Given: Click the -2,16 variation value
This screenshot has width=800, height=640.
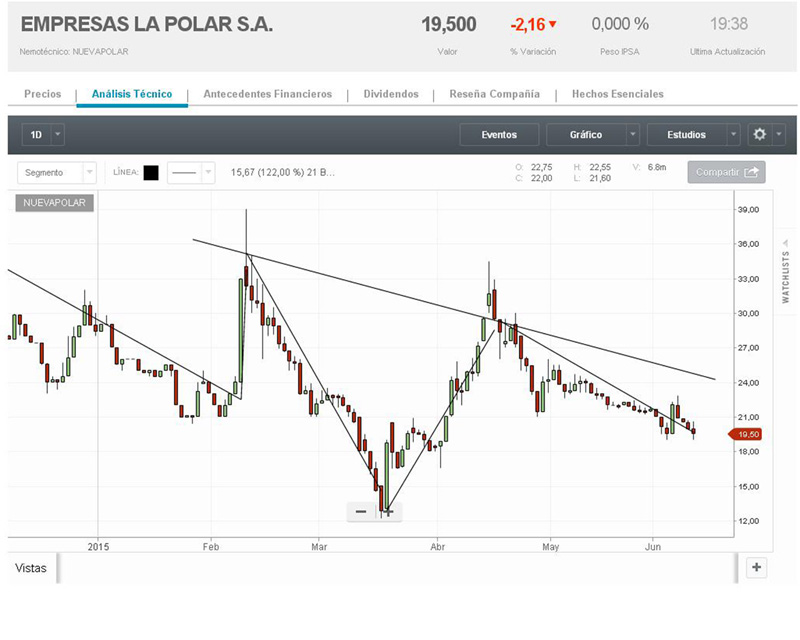Looking at the screenshot, I should pyautogui.click(x=528, y=24).
